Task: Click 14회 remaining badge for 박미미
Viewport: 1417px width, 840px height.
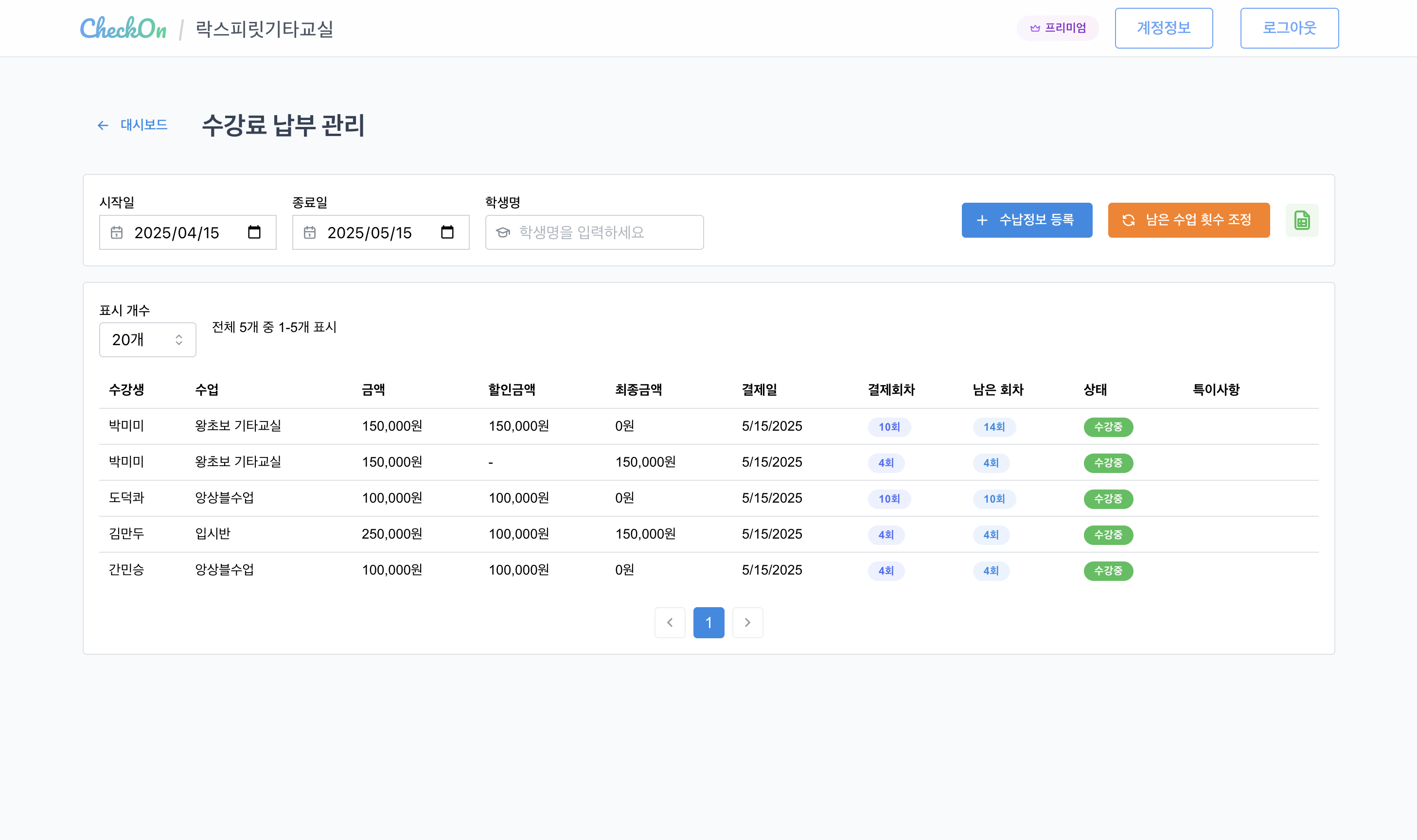Action: click(x=993, y=427)
